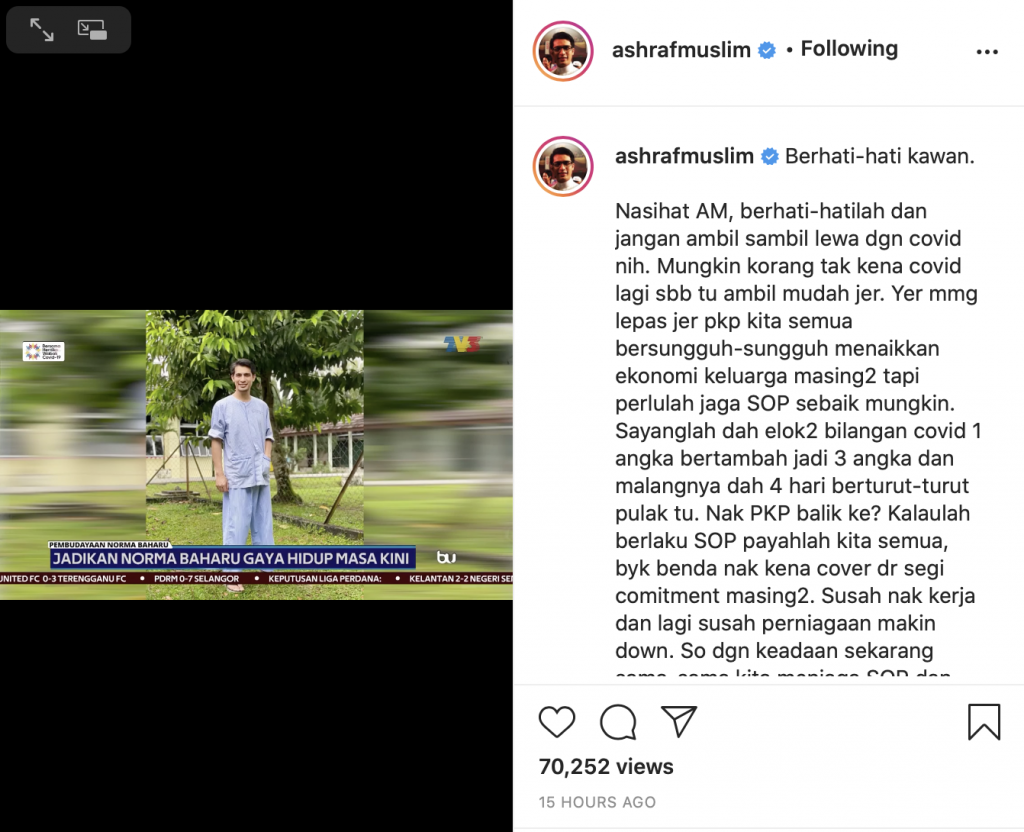View the 70,252 views count details
The height and width of the screenshot is (832, 1024).
tap(606, 766)
